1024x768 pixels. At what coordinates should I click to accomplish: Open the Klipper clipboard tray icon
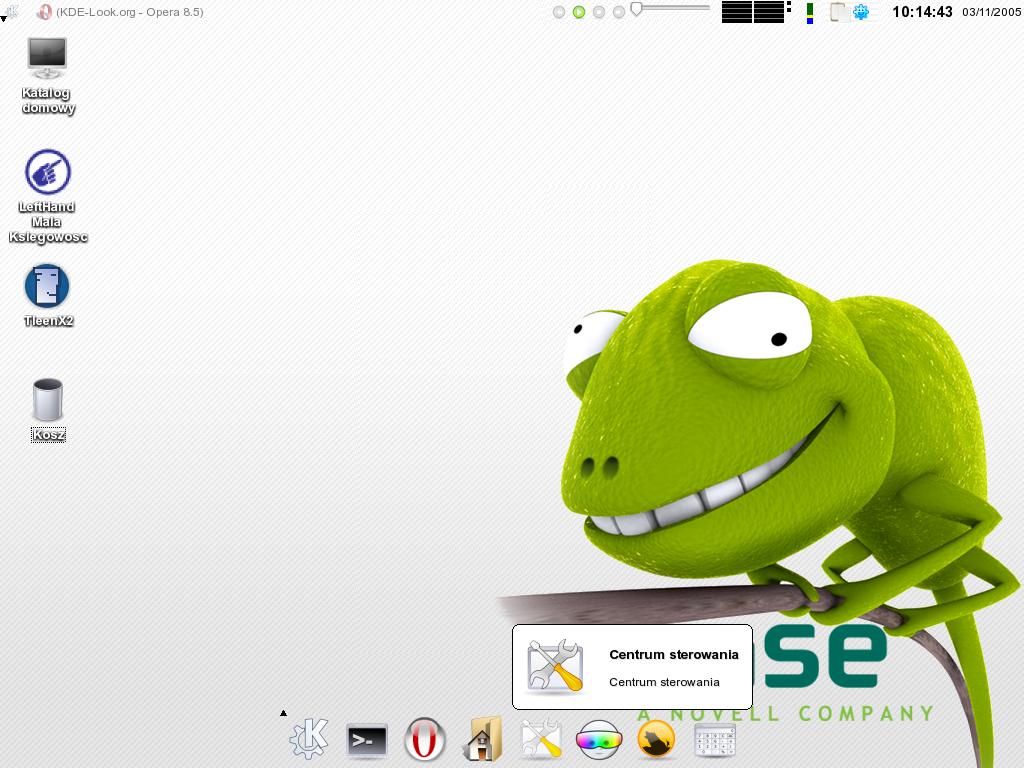coord(838,12)
